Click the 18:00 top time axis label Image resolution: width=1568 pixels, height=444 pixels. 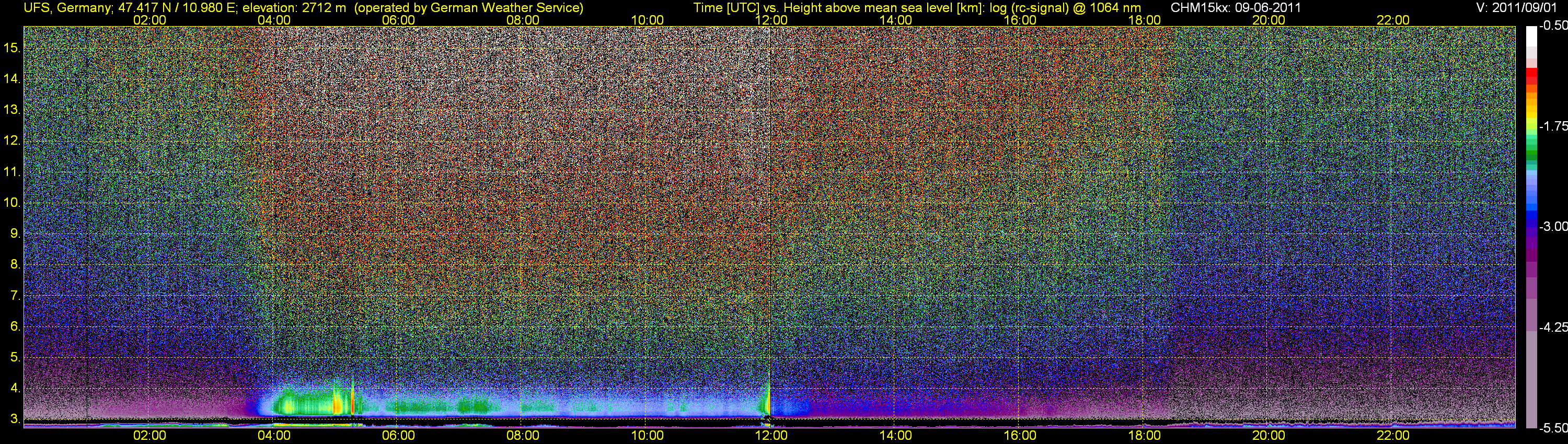1144,20
